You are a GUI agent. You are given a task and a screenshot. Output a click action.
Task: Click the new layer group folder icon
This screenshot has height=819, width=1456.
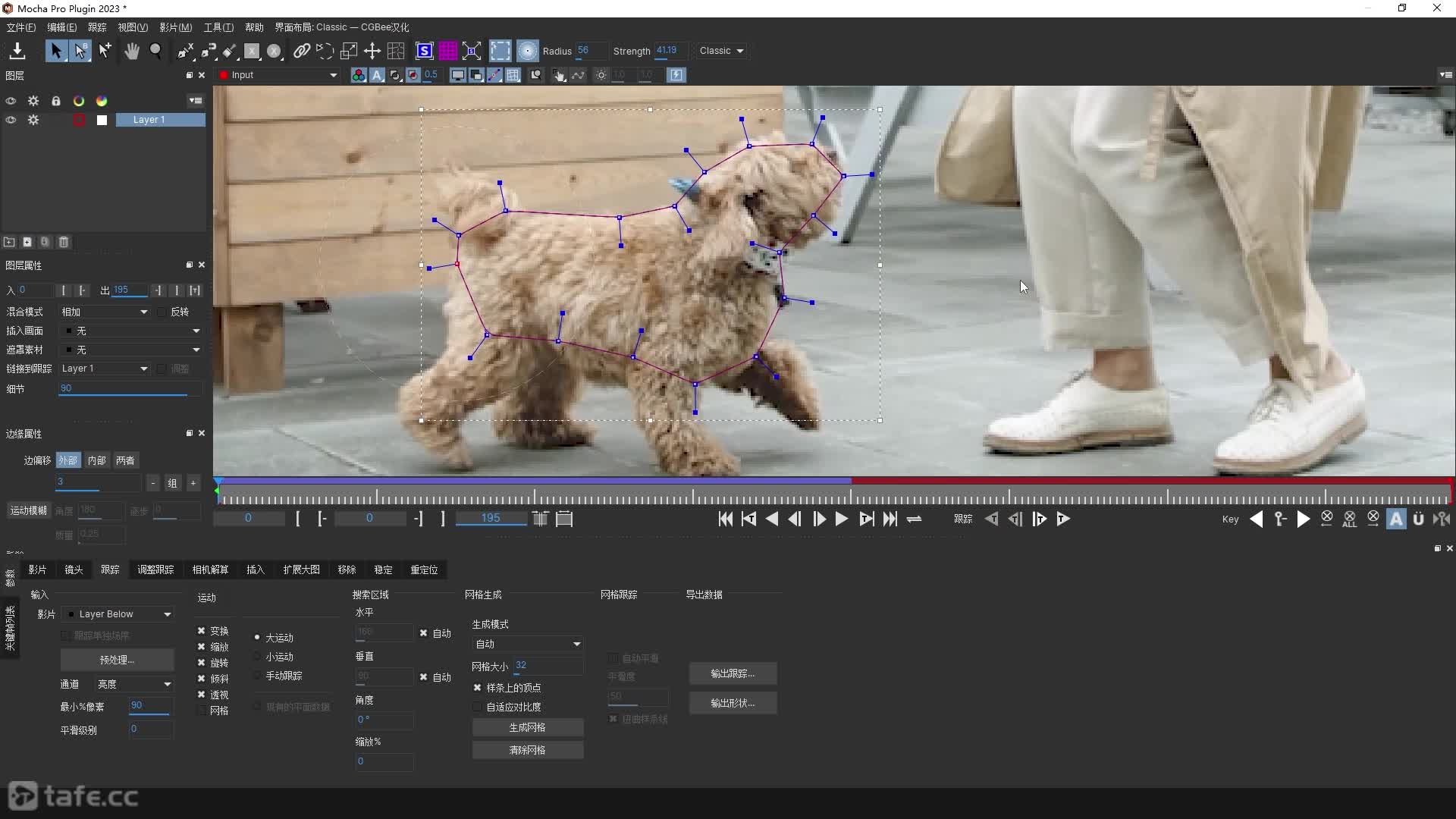[x=9, y=242]
